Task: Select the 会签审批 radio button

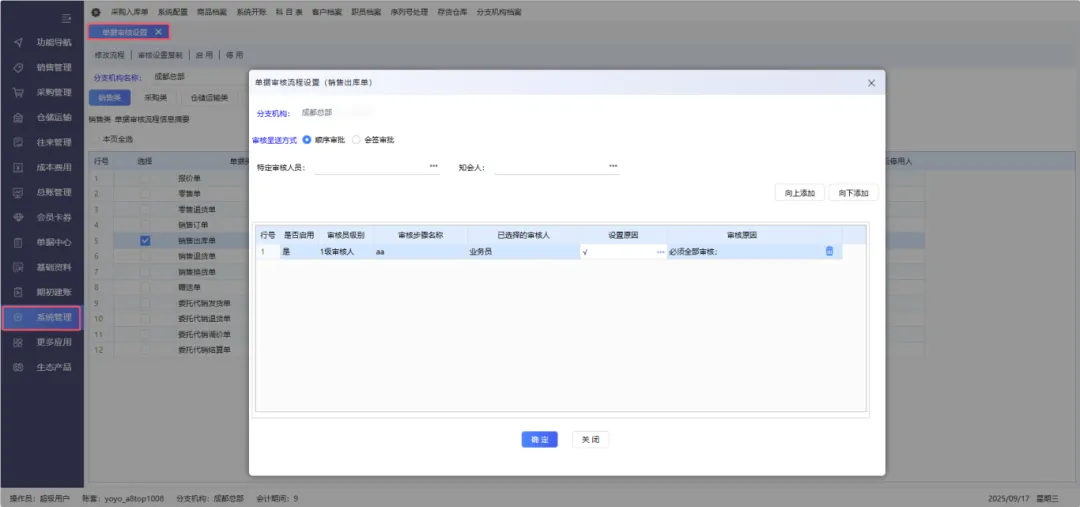Action: coord(357,140)
